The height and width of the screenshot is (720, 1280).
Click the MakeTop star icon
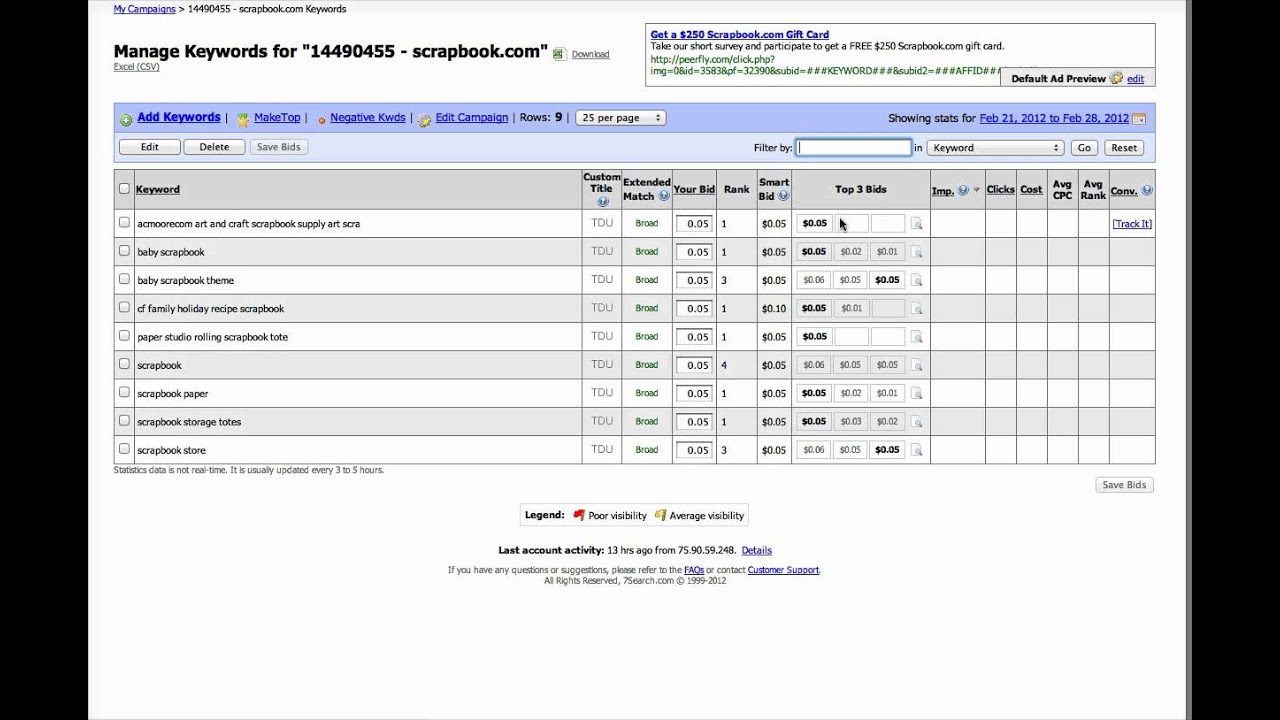click(243, 119)
